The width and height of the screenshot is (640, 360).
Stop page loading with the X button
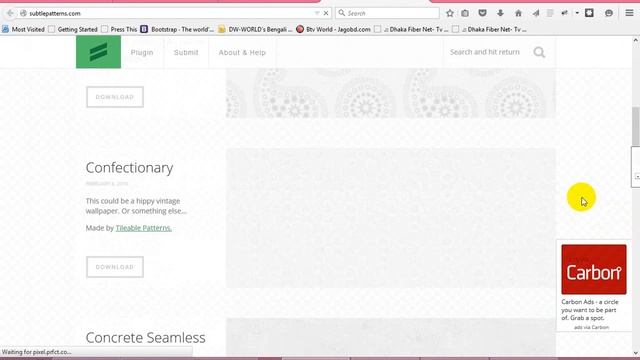(x=326, y=13)
